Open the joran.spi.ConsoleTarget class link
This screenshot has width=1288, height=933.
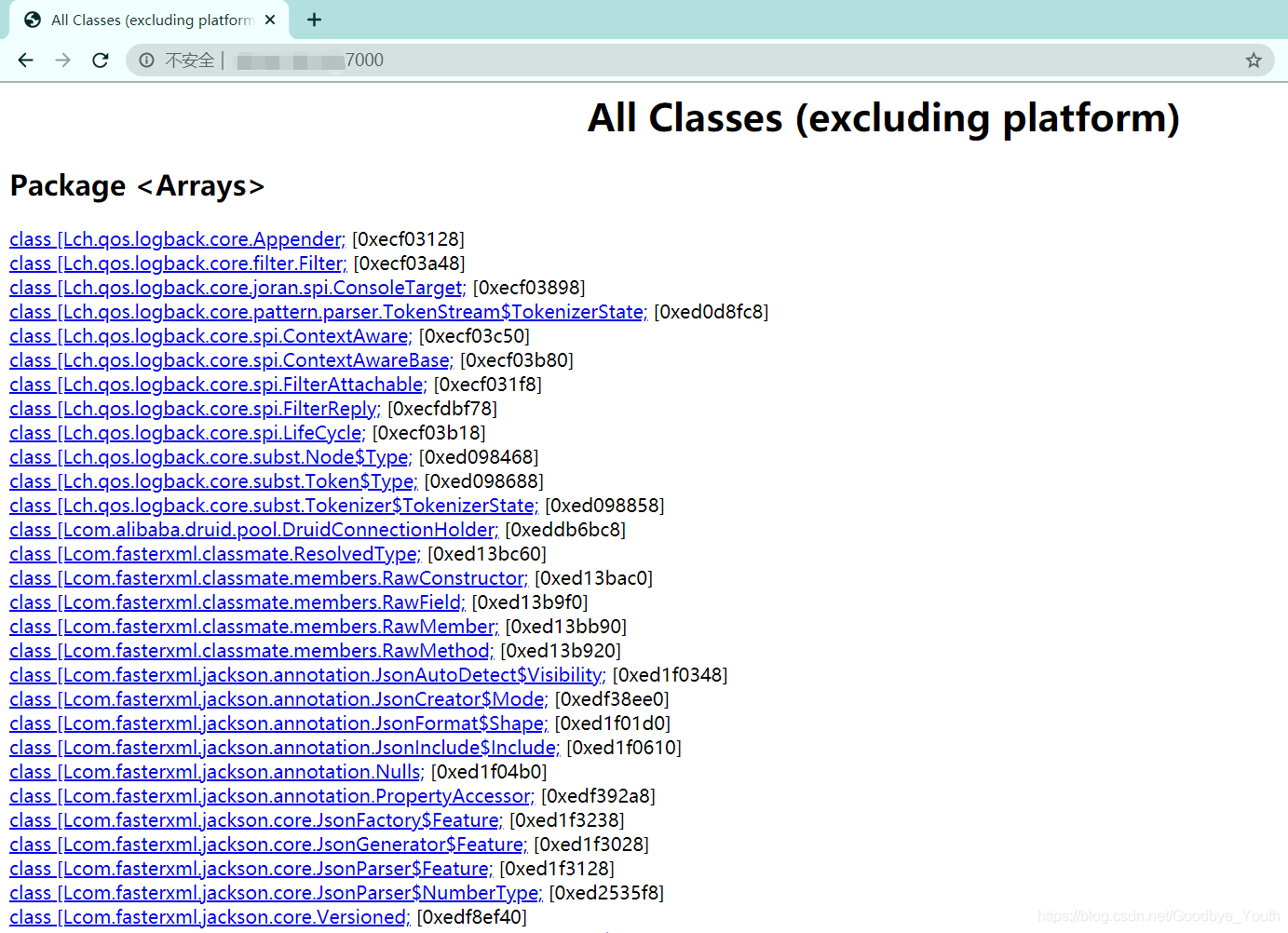pyautogui.click(x=237, y=288)
